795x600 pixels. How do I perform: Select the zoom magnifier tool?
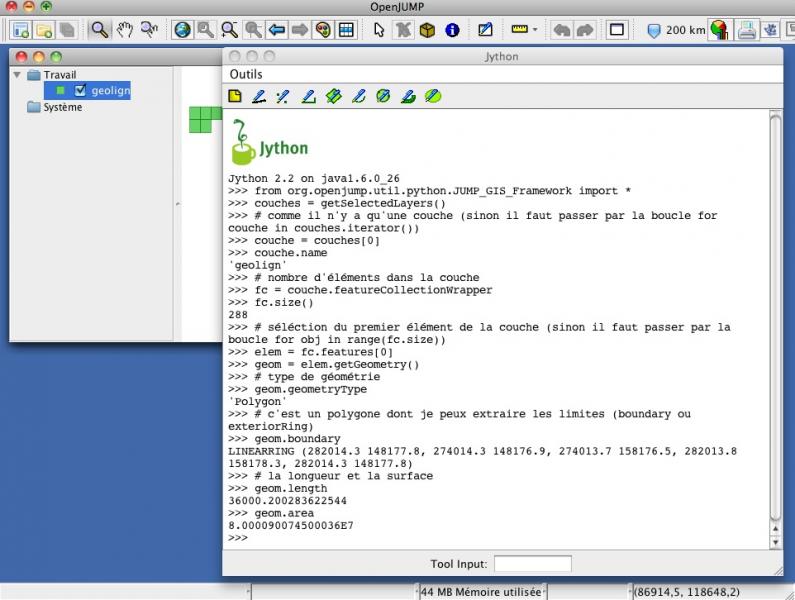coord(100,30)
